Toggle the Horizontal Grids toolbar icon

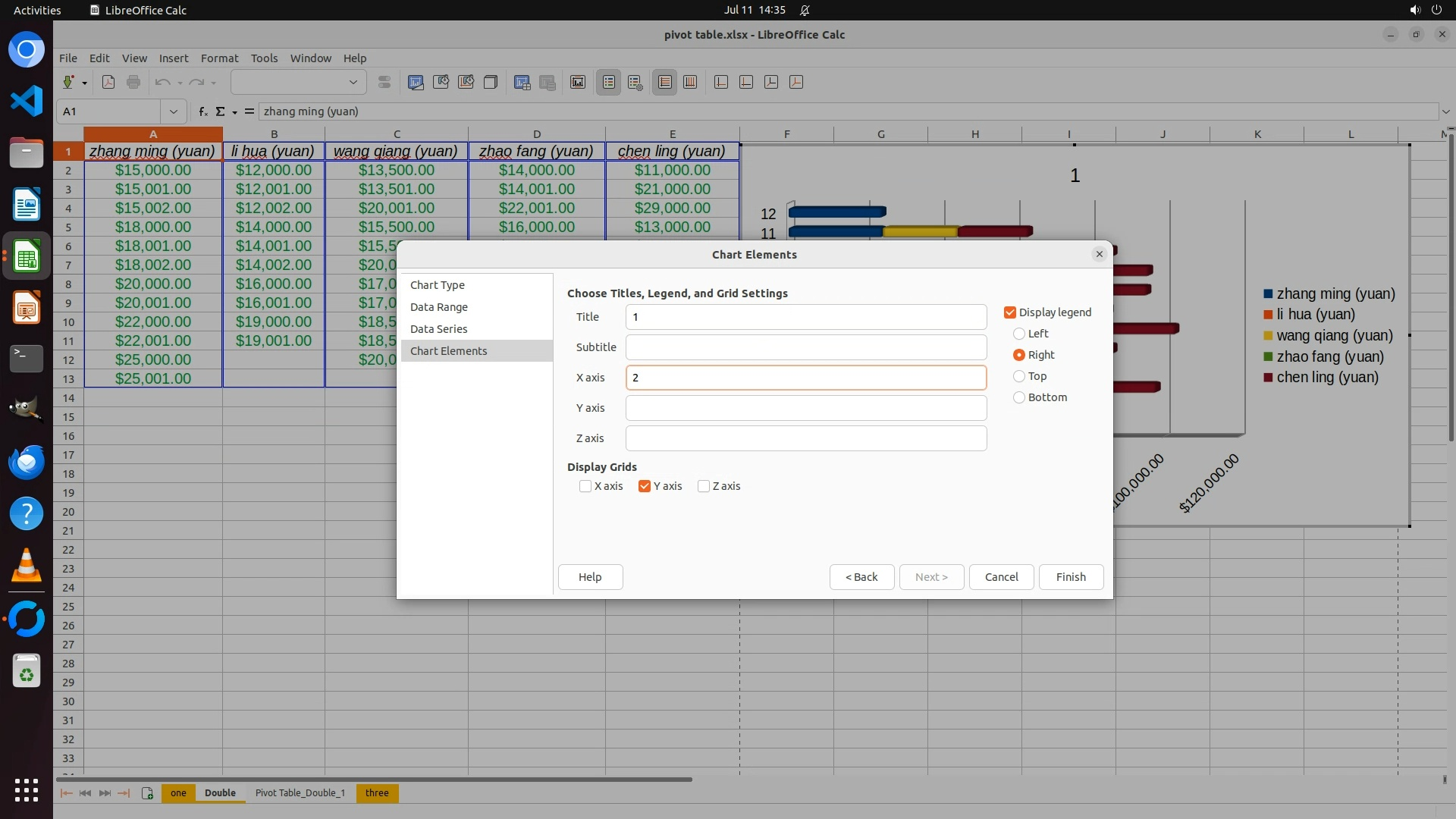[x=665, y=83]
